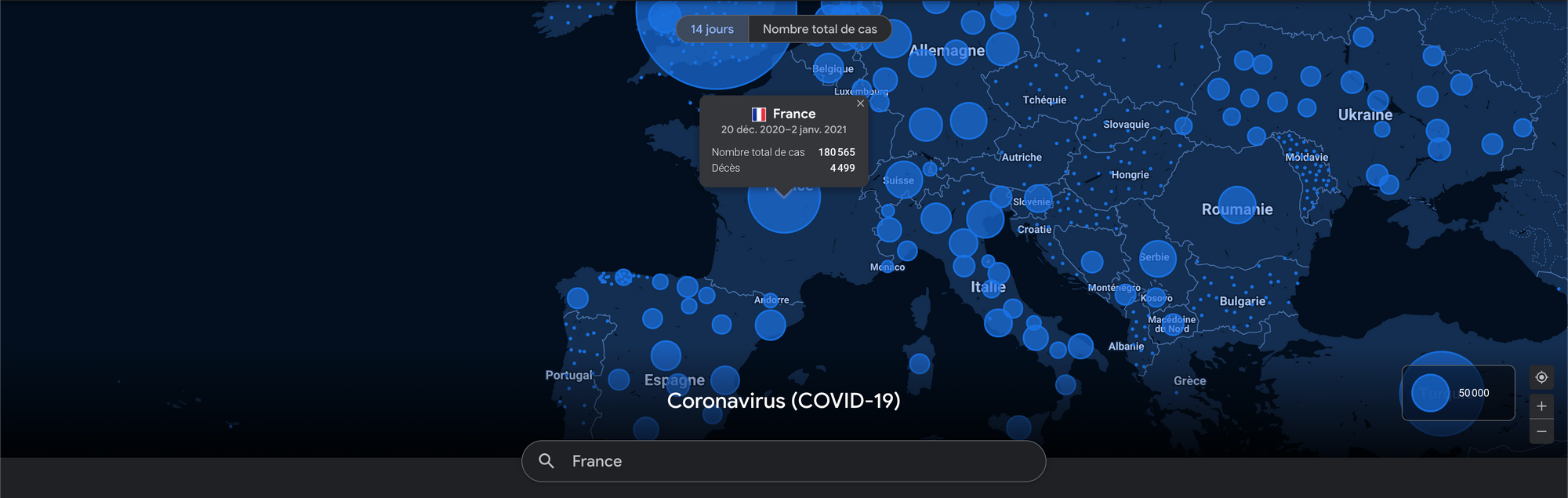Click the Ukraine country label
Image resolution: width=1568 pixels, height=498 pixels.
[1365, 115]
